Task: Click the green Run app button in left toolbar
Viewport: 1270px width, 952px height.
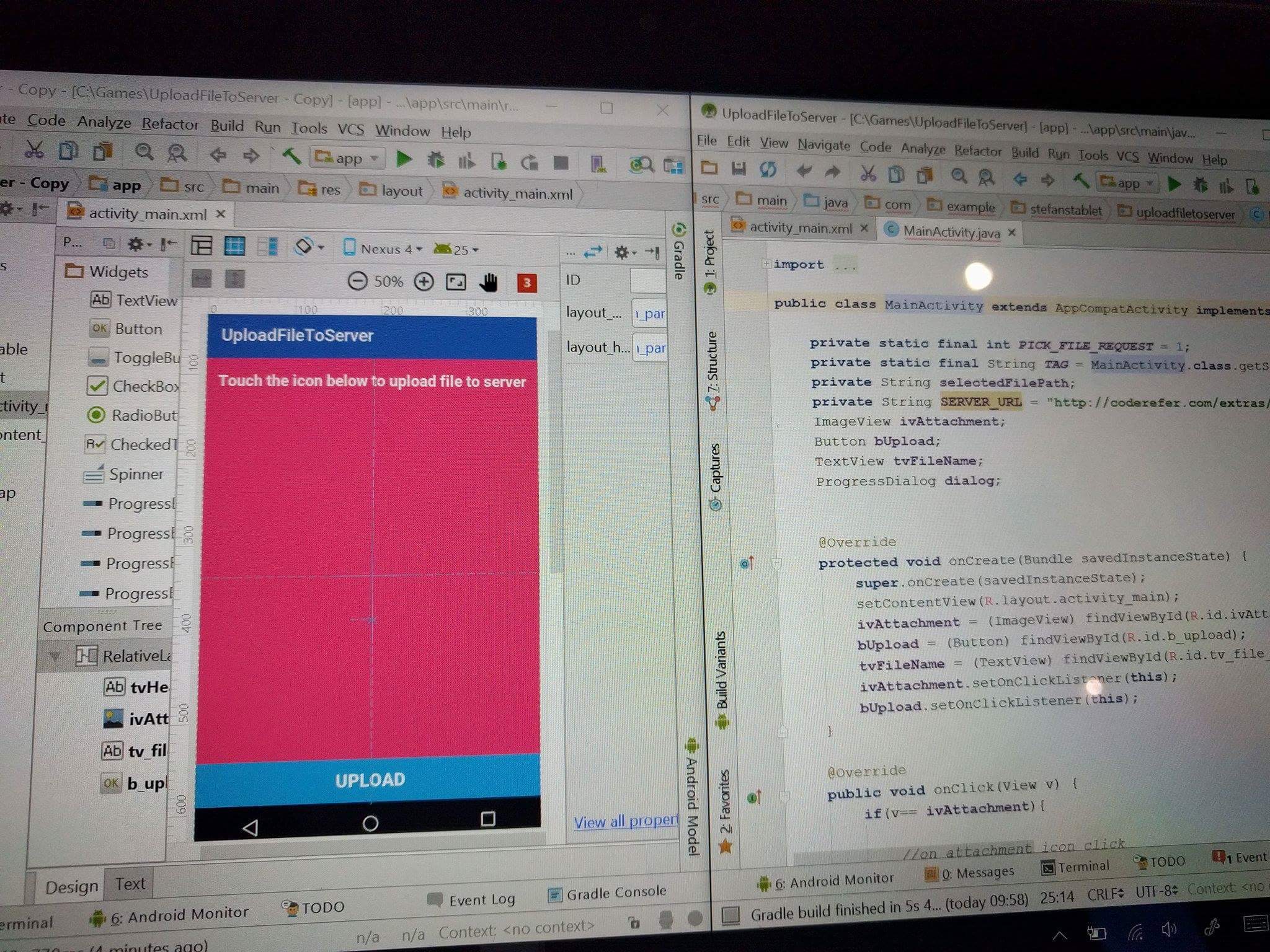Action: (404, 160)
